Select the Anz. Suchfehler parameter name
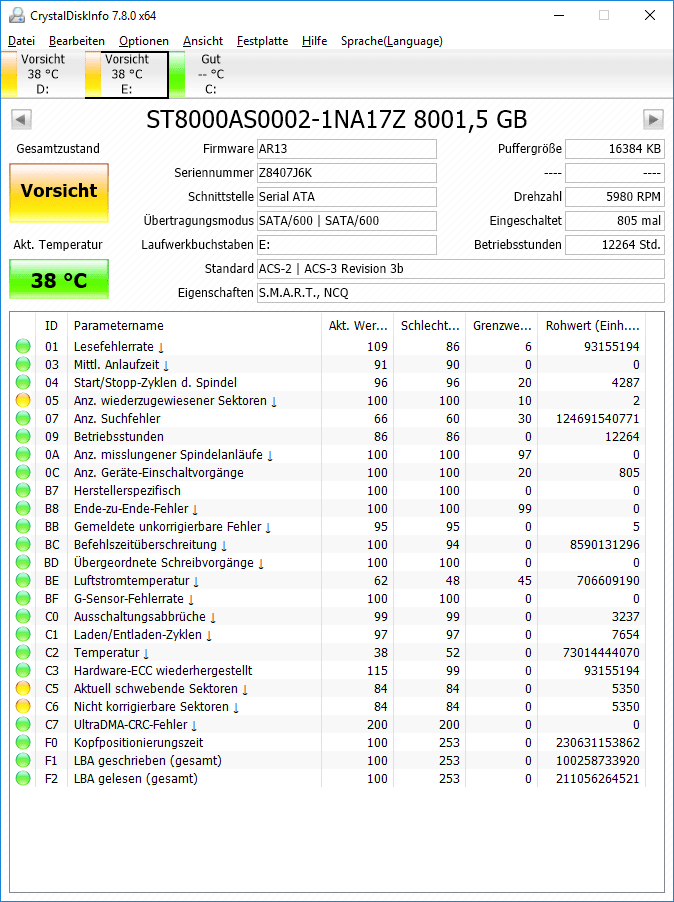The image size is (674, 902). click(117, 418)
